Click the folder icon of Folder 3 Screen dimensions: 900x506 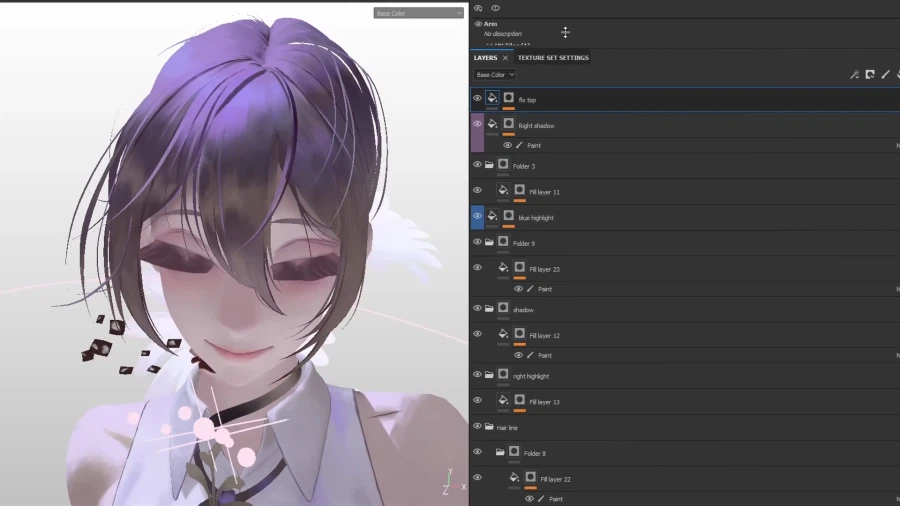[489, 165]
